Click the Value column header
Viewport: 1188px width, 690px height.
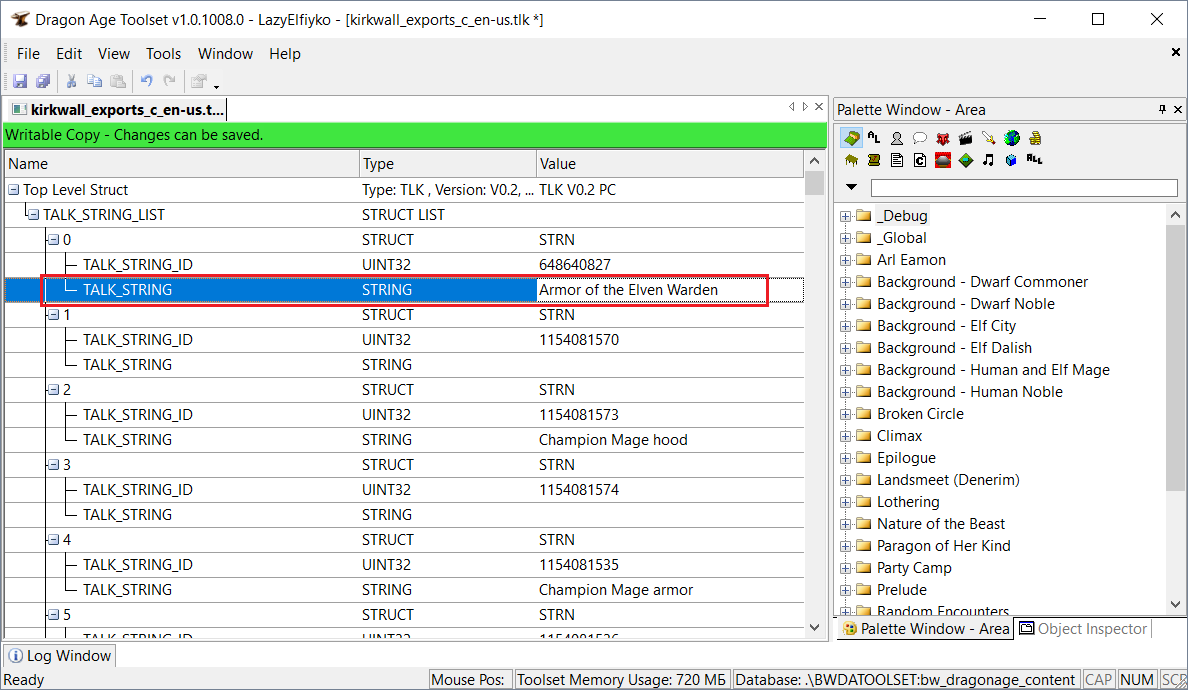pos(670,164)
